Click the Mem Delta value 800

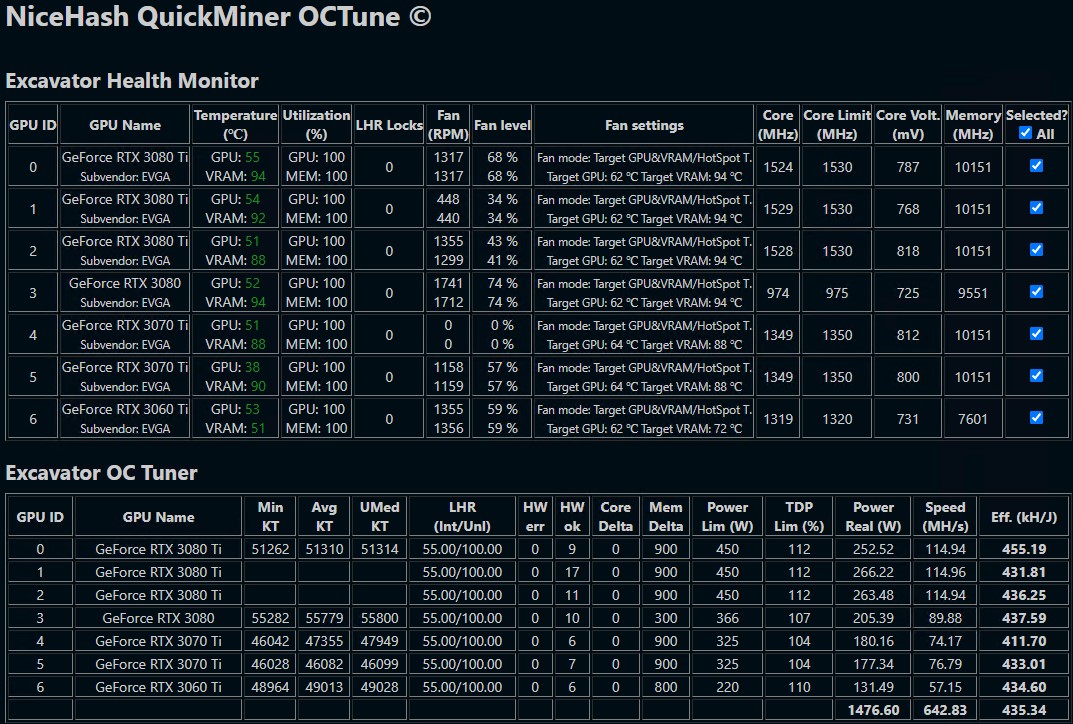[665, 687]
